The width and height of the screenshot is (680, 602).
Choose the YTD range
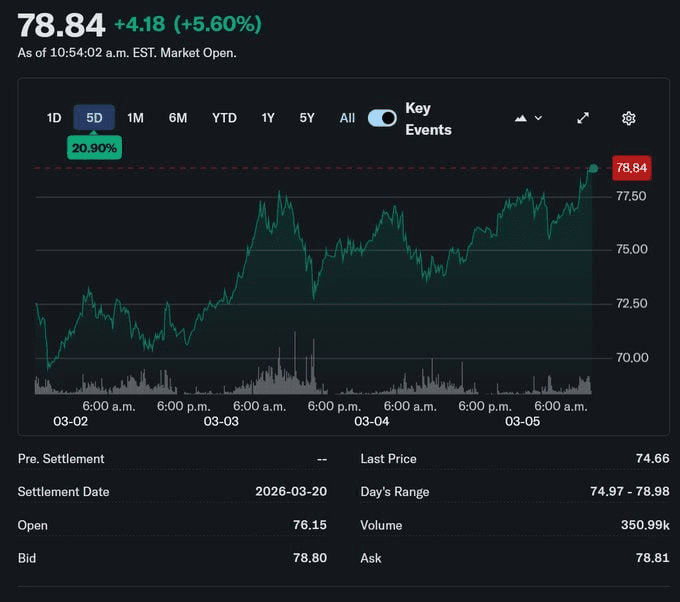(224, 118)
